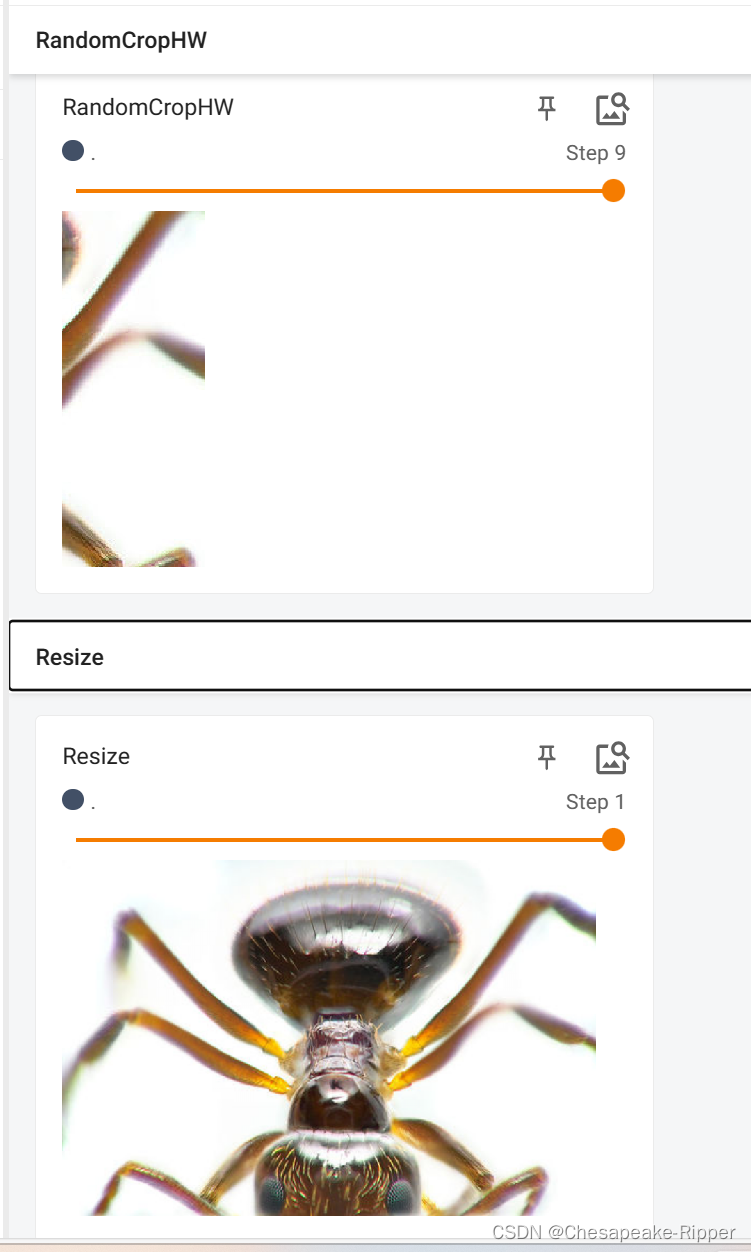Click the CSDN Chesapeake-Ripper watermark
This screenshot has height=1252, width=751.
pos(614,1233)
